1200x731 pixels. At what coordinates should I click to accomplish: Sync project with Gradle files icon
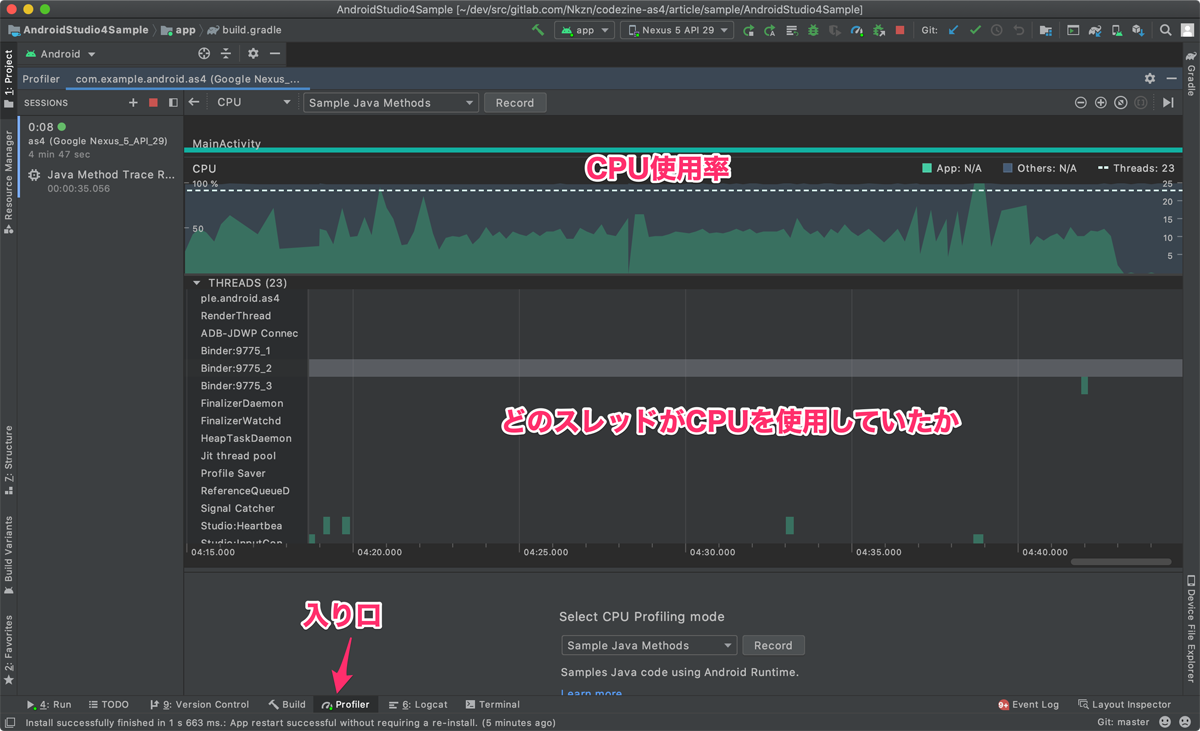(1095, 30)
